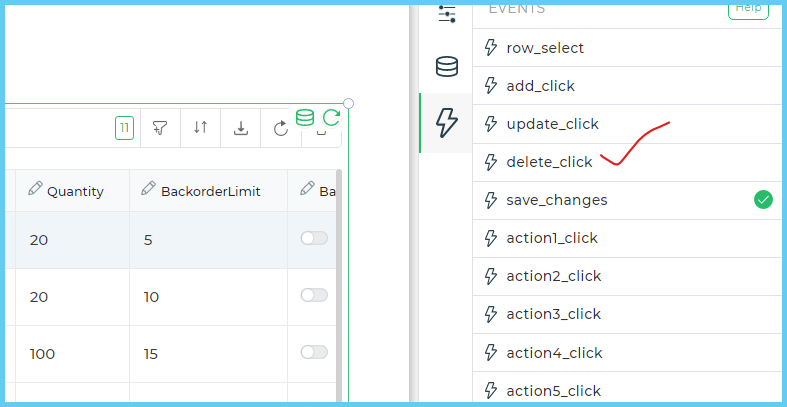Image resolution: width=787 pixels, height=407 pixels.
Task: Click lightning icon beside action4_click
Action: tap(490, 353)
